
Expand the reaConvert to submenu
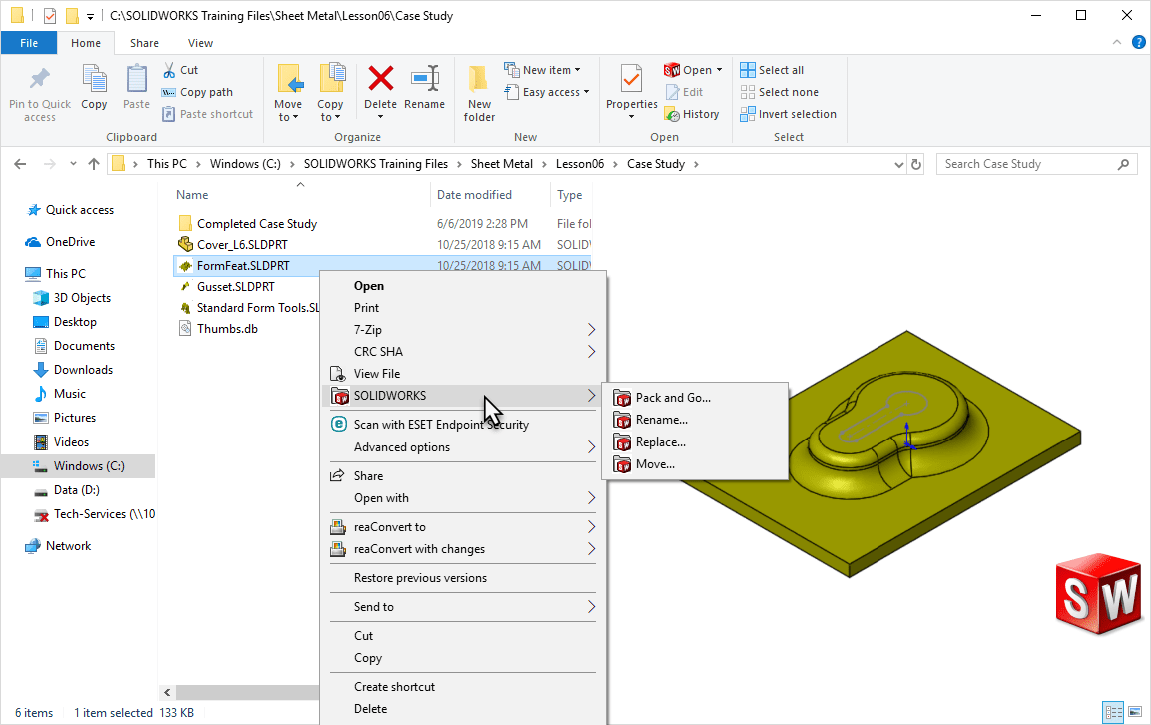pos(463,527)
